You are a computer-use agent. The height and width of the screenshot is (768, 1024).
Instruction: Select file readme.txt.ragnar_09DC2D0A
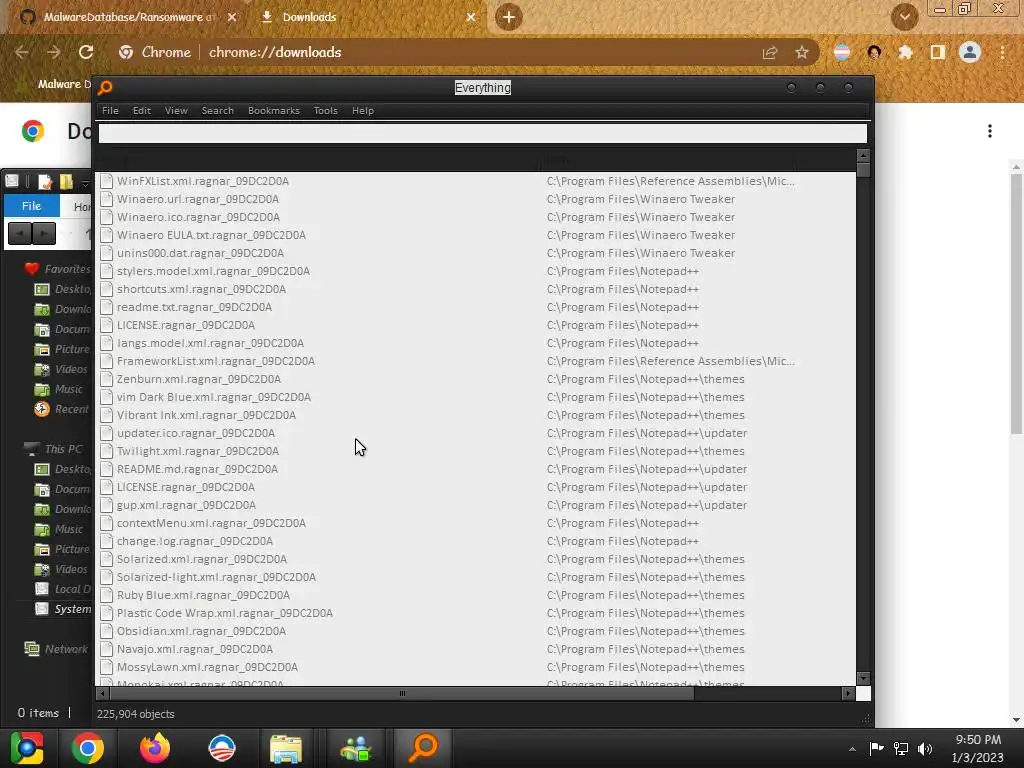194,307
